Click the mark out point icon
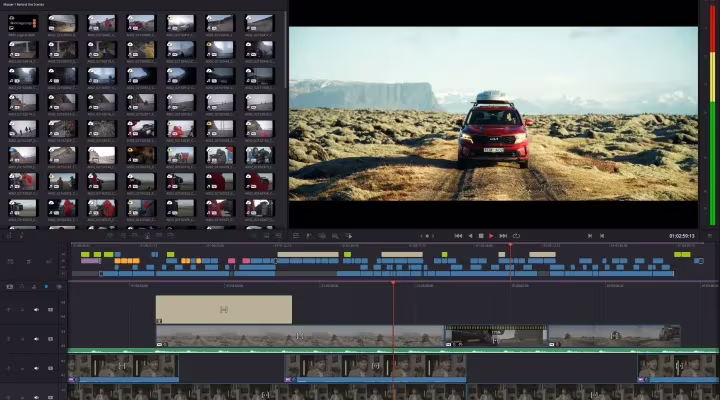Screen dimensions: 720x400 [x=602, y=236]
